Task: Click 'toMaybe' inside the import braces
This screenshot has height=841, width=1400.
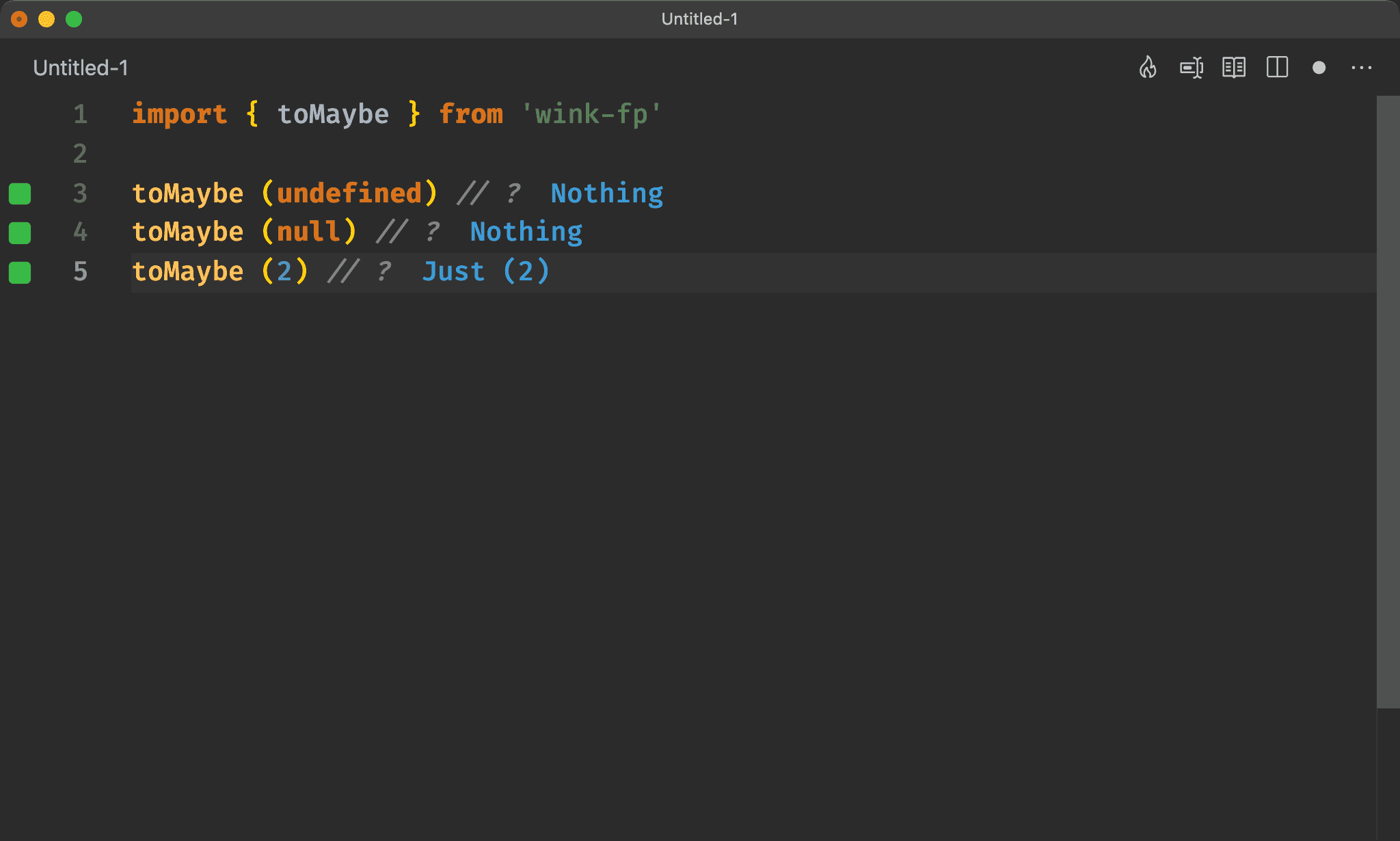Action: click(333, 114)
